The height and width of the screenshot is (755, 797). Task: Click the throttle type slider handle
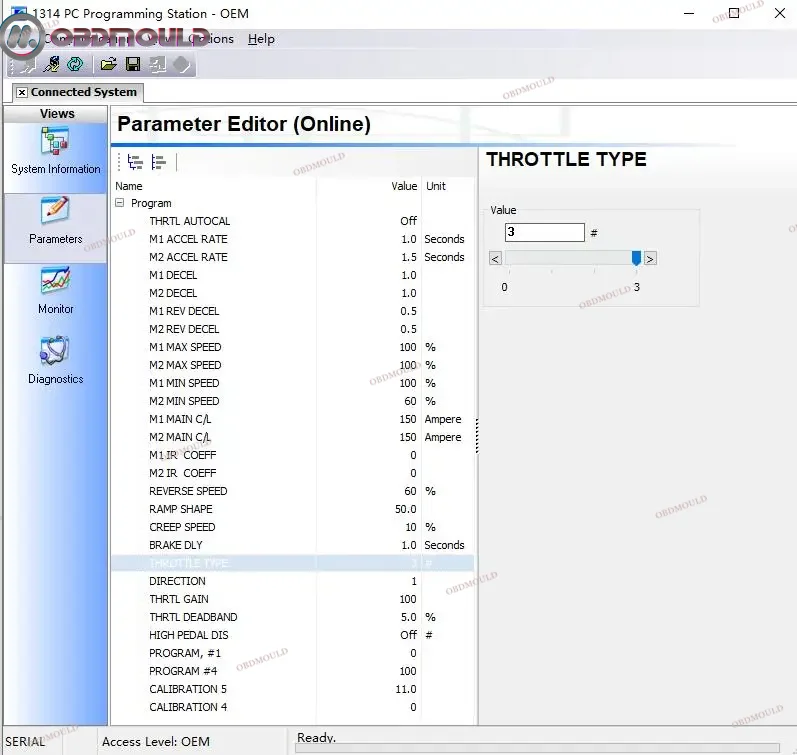coord(636,258)
